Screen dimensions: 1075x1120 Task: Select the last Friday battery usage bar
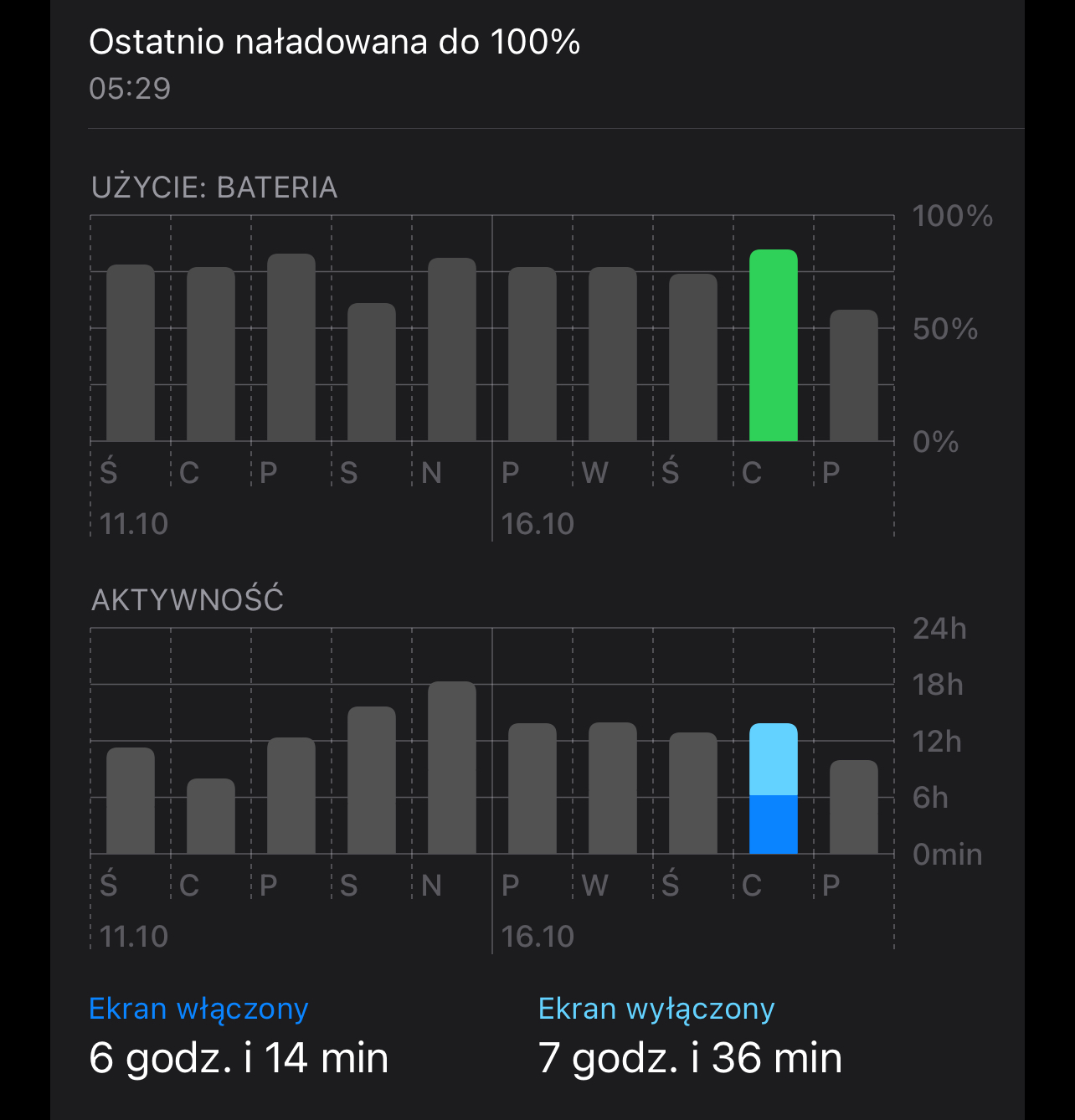coord(854,375)
